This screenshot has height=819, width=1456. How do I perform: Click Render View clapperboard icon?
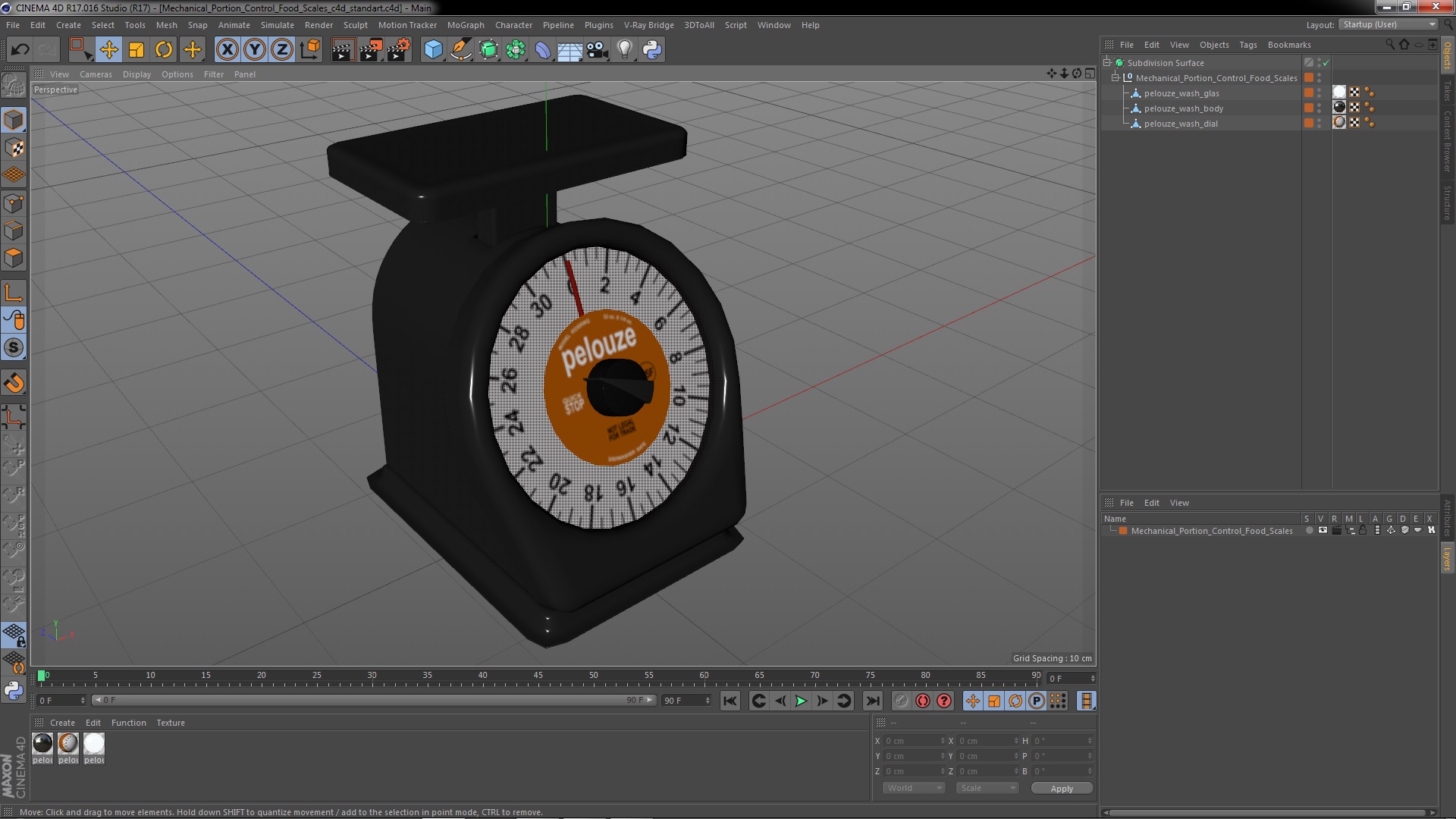tap(343, 50)
